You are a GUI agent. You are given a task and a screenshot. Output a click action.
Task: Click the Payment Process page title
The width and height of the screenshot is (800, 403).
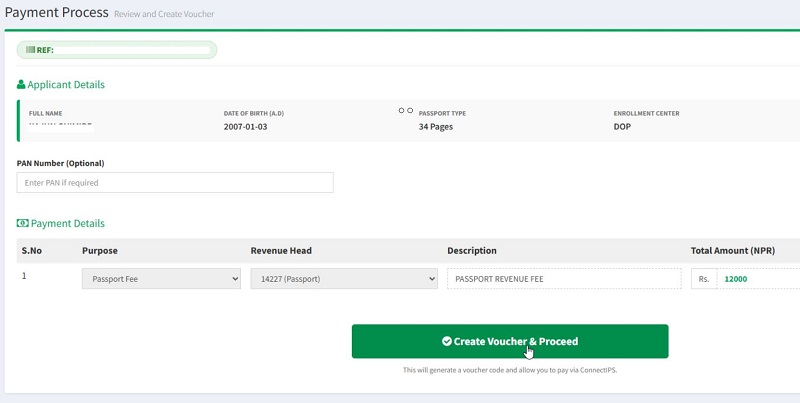57,12
